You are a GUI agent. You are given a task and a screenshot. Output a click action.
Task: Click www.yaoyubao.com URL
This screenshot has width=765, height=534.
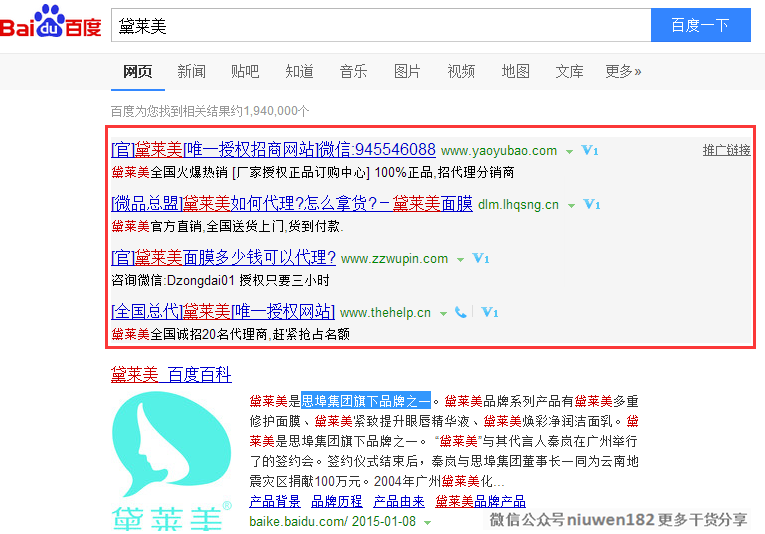click(x=499, y=151)
